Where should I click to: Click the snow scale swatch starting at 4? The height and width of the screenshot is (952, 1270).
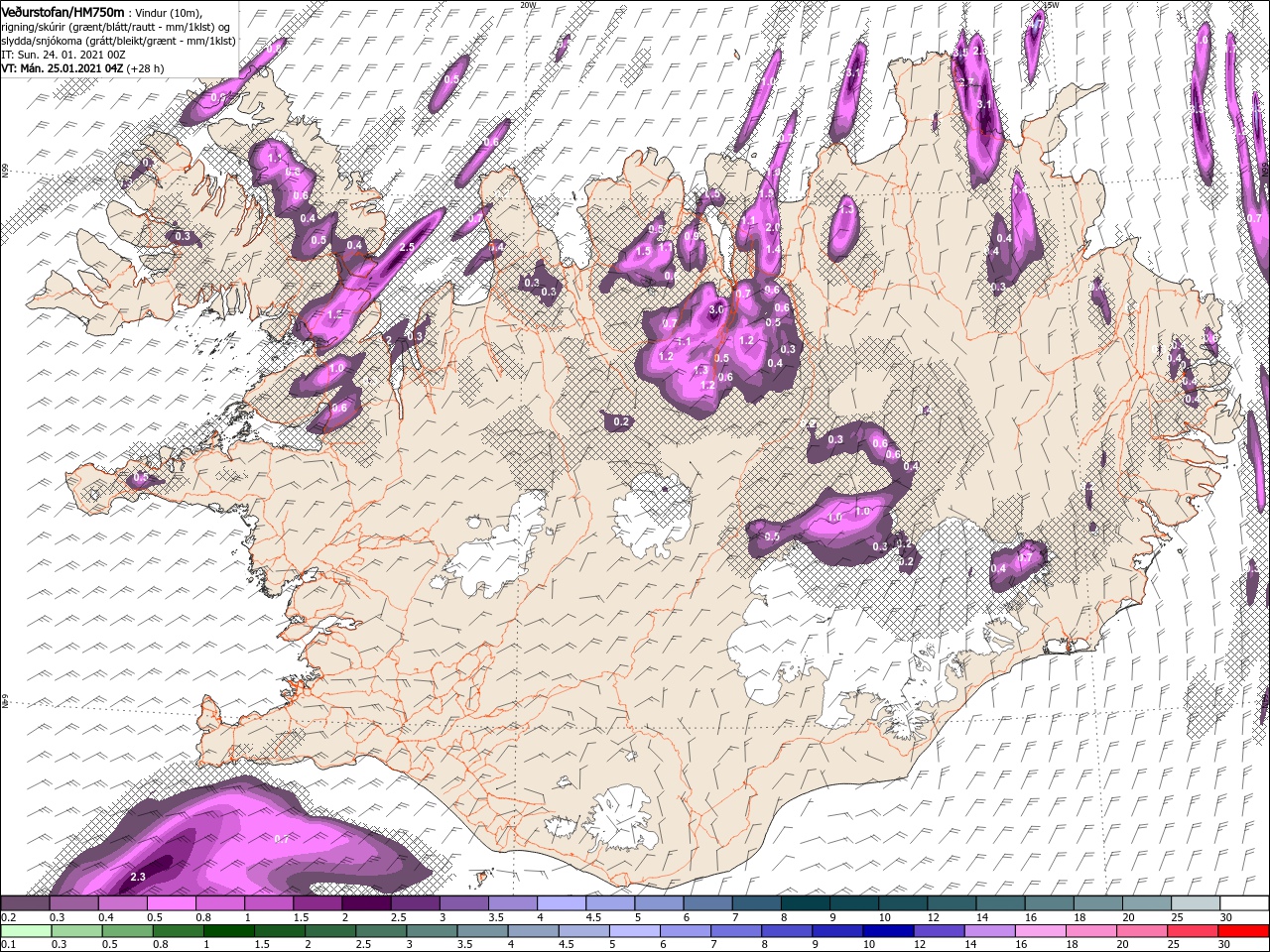[x=562, y=903]
